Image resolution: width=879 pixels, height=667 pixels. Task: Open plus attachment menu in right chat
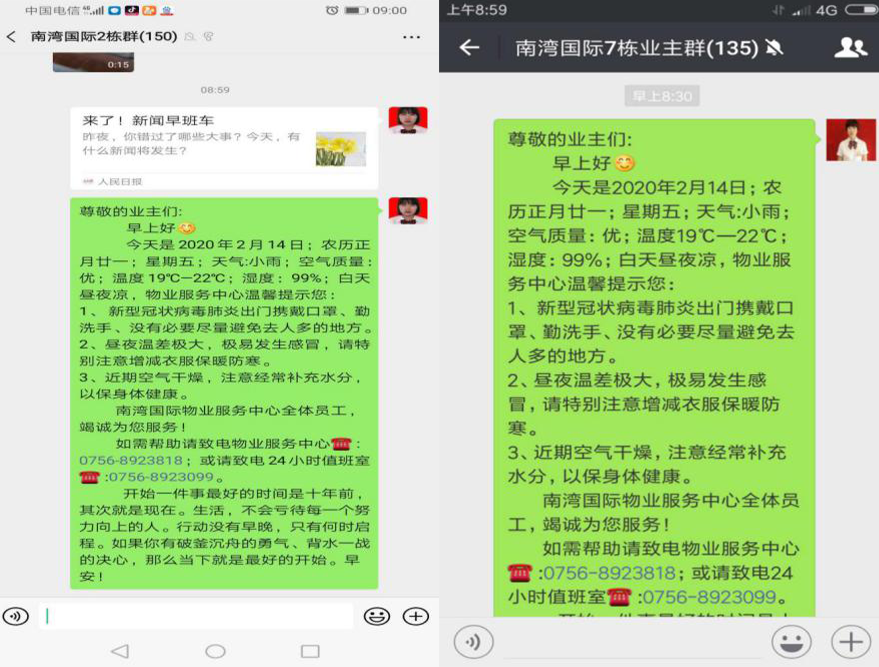[x=850, y=642]
